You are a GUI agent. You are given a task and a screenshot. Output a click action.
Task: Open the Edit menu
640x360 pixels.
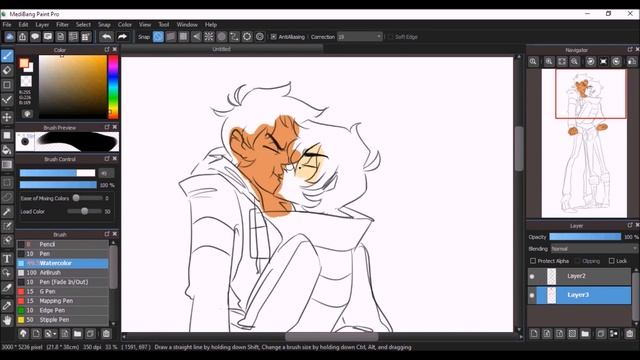point(23,24)
